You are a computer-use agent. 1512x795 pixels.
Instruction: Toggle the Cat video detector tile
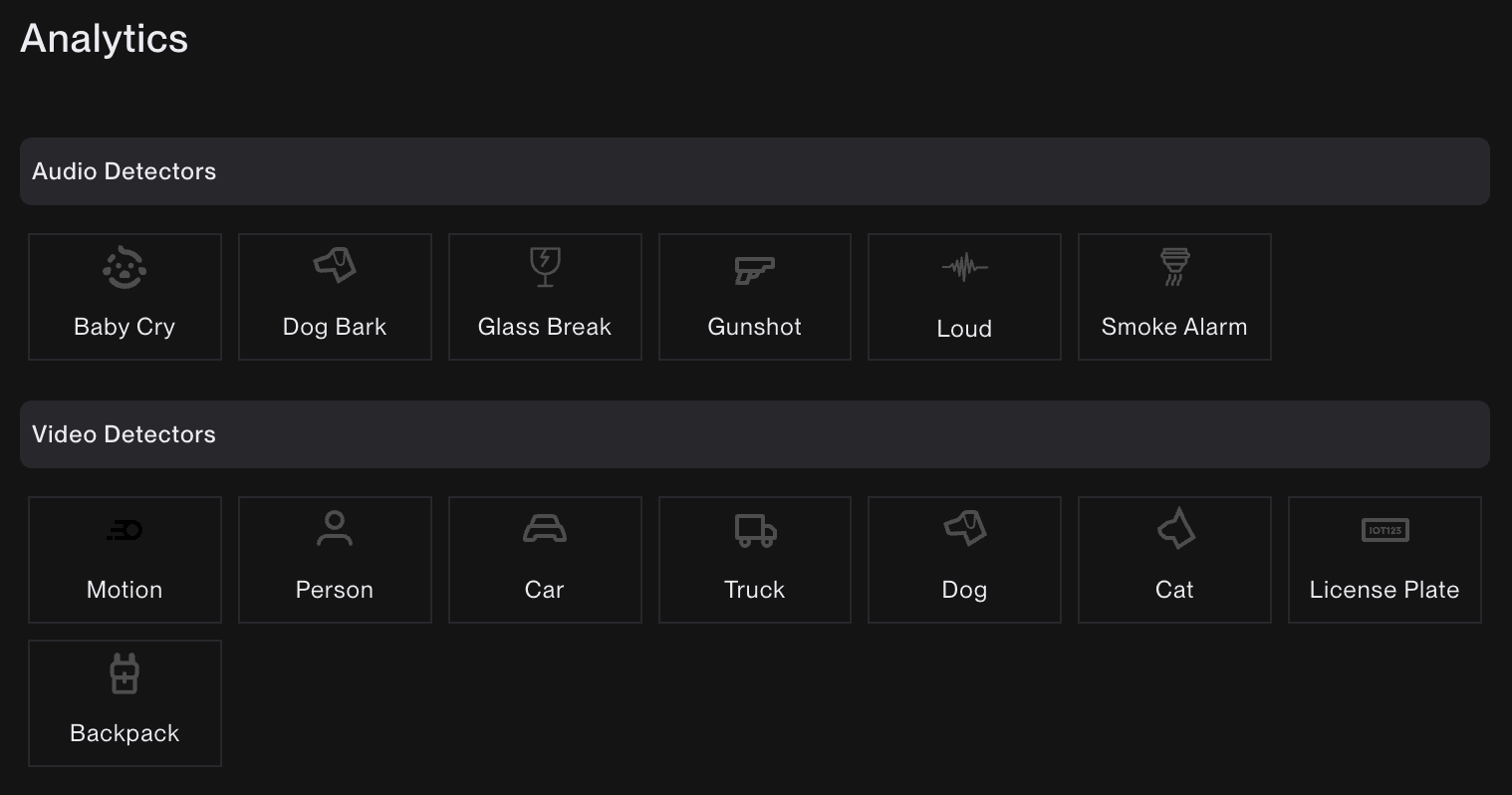coord(1174,560)
